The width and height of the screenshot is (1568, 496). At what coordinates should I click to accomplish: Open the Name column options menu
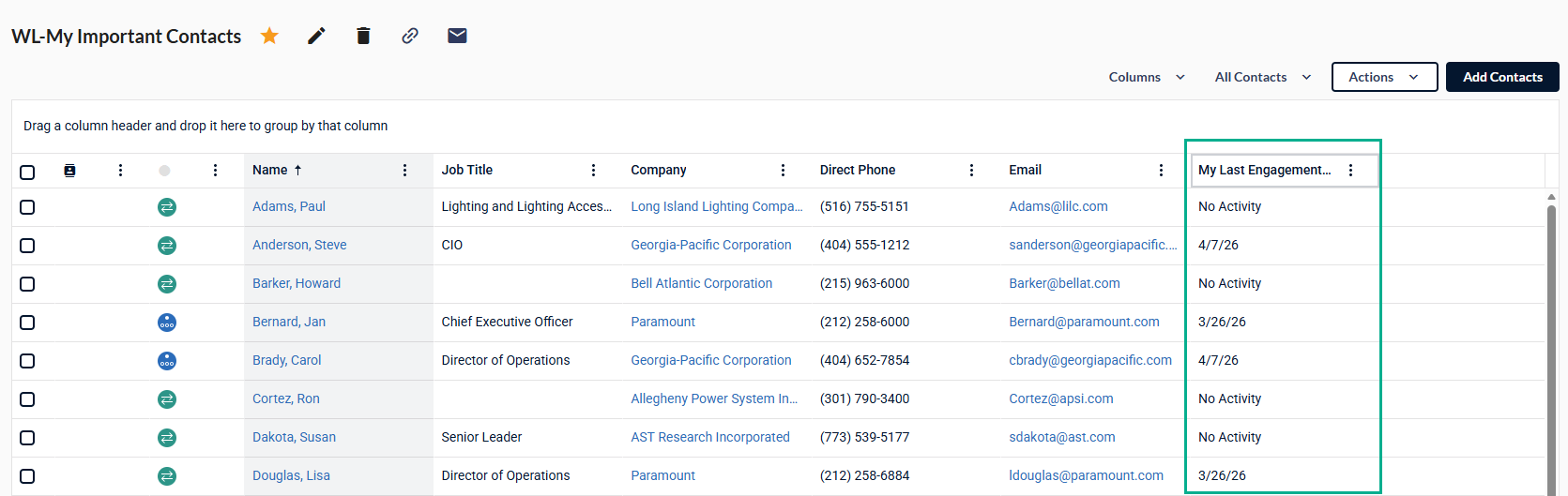pos(404,170)
